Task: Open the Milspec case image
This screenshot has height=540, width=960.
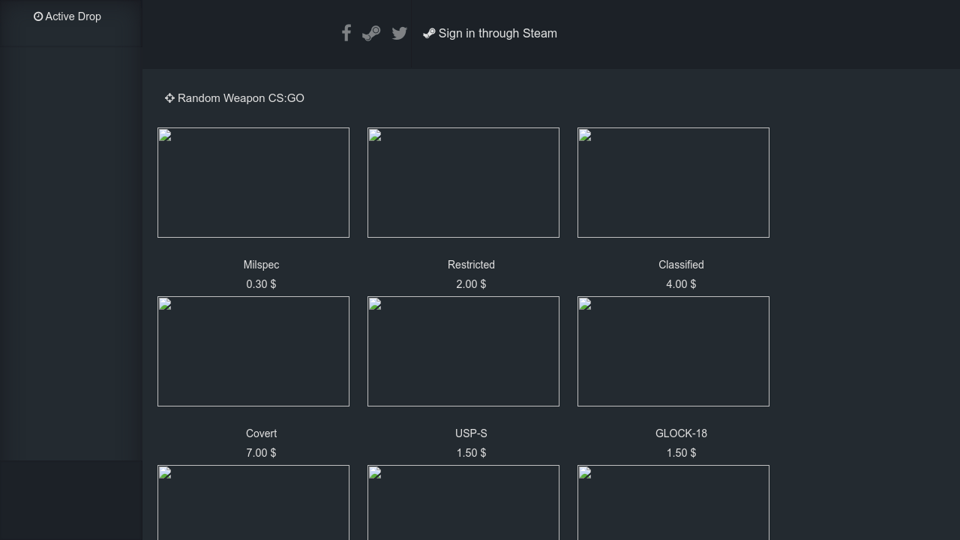Action: click(253, 182)
